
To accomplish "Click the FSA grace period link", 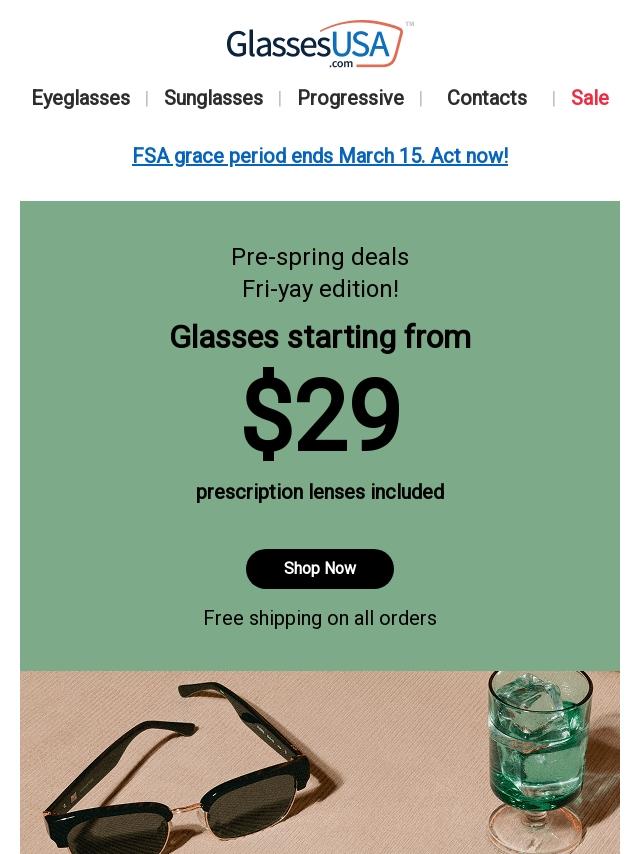I will (x=320, y=156).
